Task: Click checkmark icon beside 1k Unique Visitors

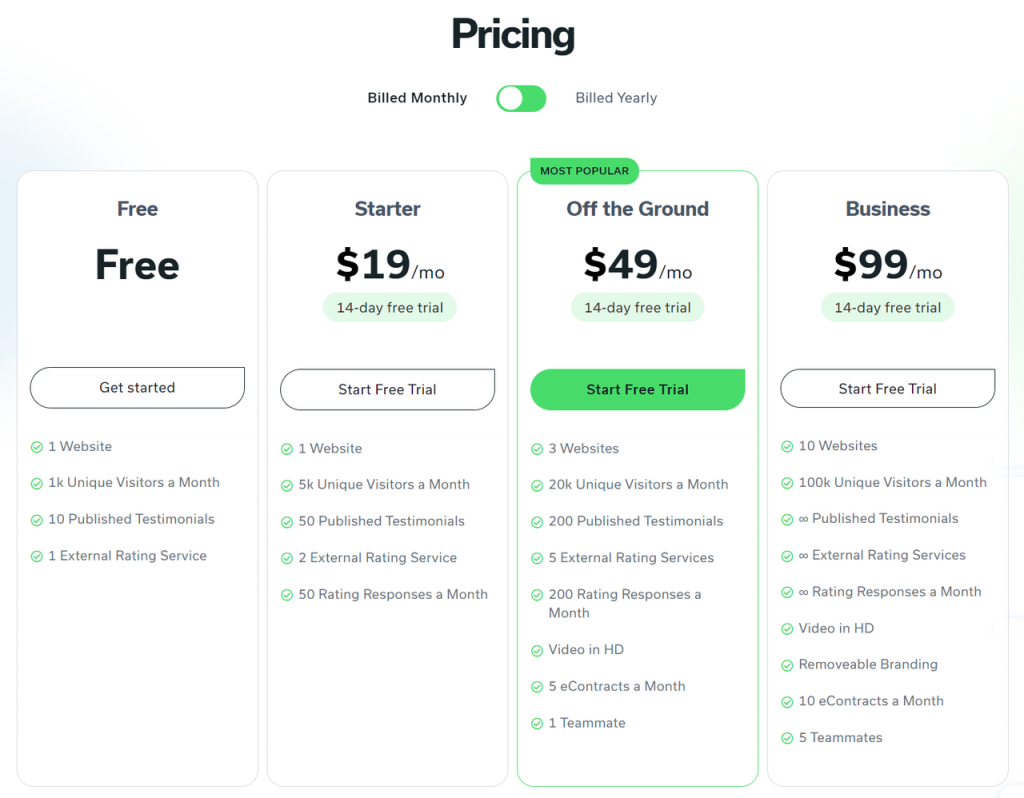Action: click(37, 484)
